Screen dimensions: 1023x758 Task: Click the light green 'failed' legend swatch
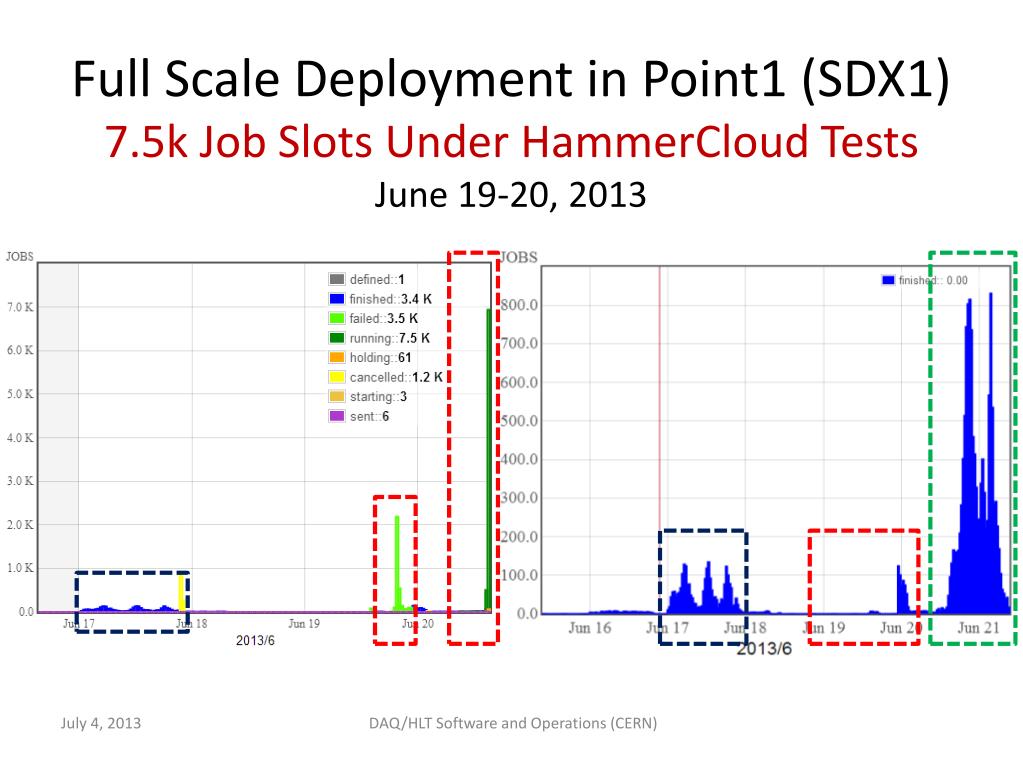click(337, 318)
